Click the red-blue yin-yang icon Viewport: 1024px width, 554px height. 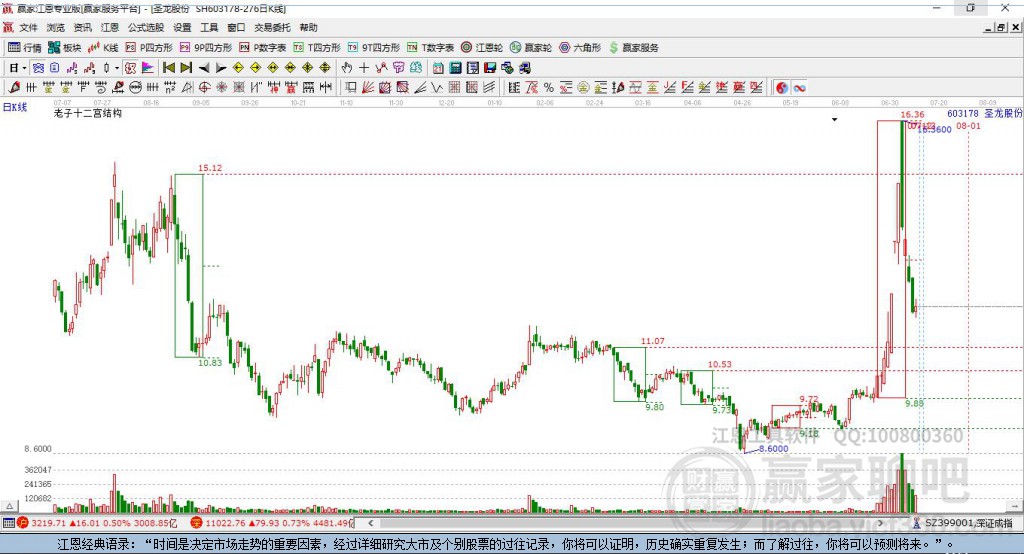[x=781, y=88]
